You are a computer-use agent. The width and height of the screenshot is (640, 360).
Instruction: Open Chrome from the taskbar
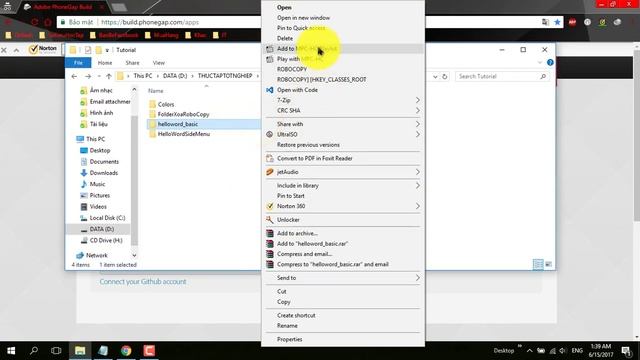(x=126, y=351)
